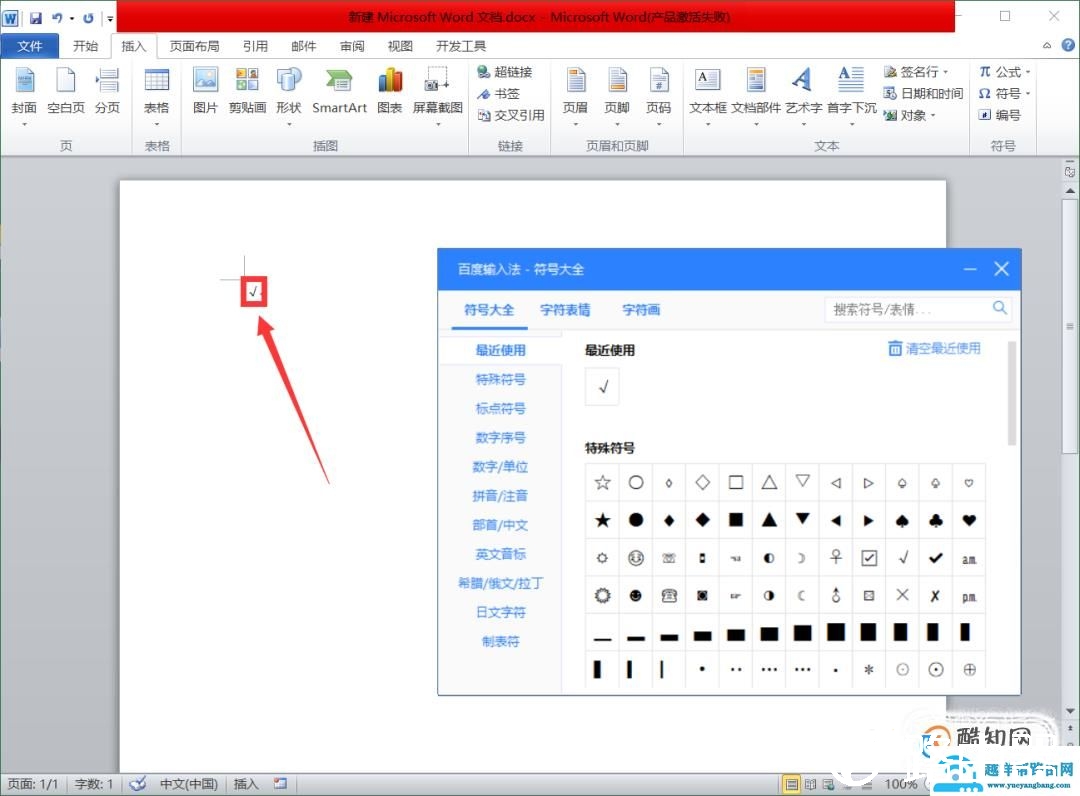The width and height of the screenshot is (1080, 796).
Task: Open the Footer (页脚) menu
Action: click(x=617, y=96)
